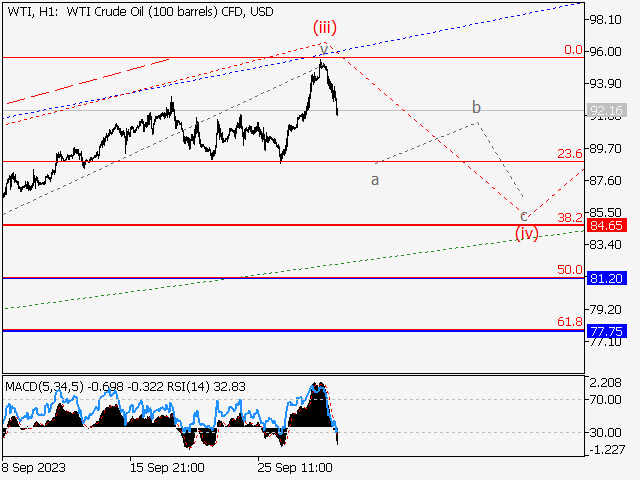Click the wave v label near the peak
The image size is (640, 480).
click(323, 50)
